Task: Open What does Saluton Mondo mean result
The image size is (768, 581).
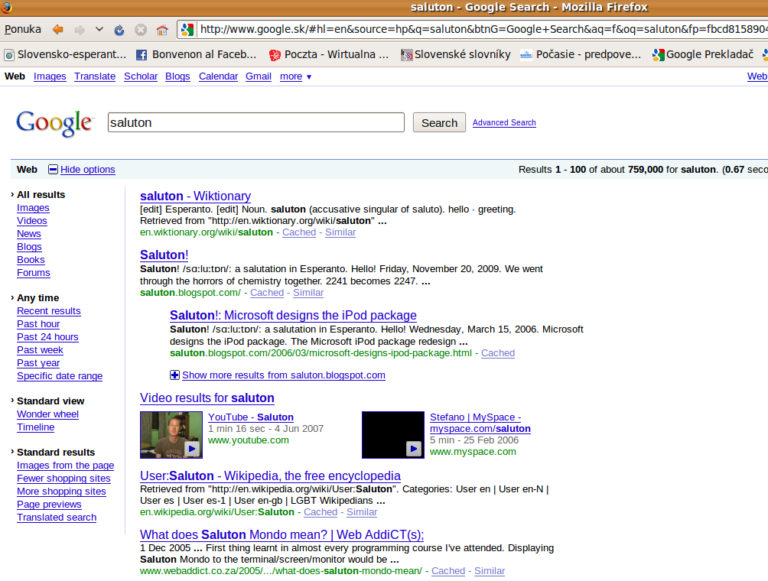Action: coord(282,534)
